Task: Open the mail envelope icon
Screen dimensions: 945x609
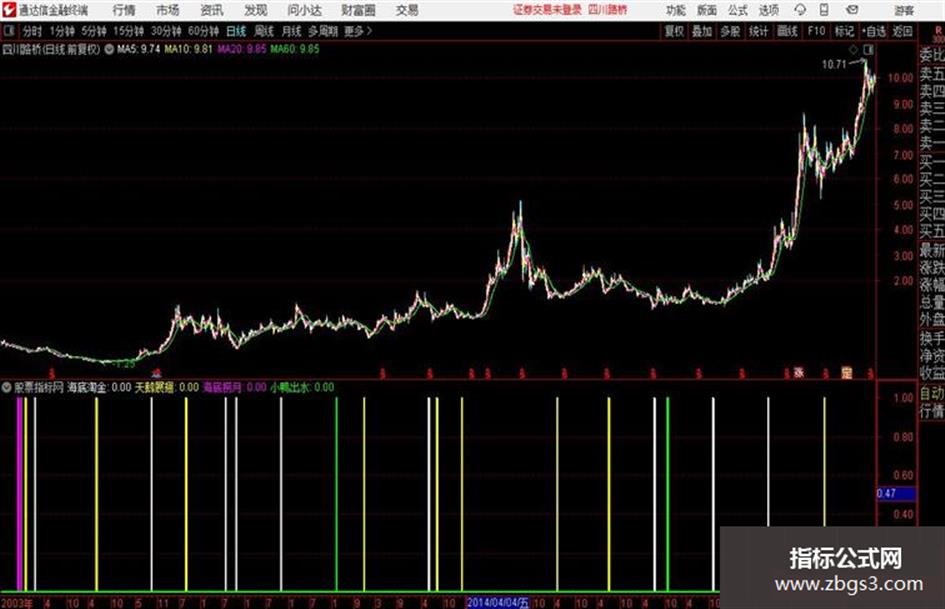Action: point(852,10)
